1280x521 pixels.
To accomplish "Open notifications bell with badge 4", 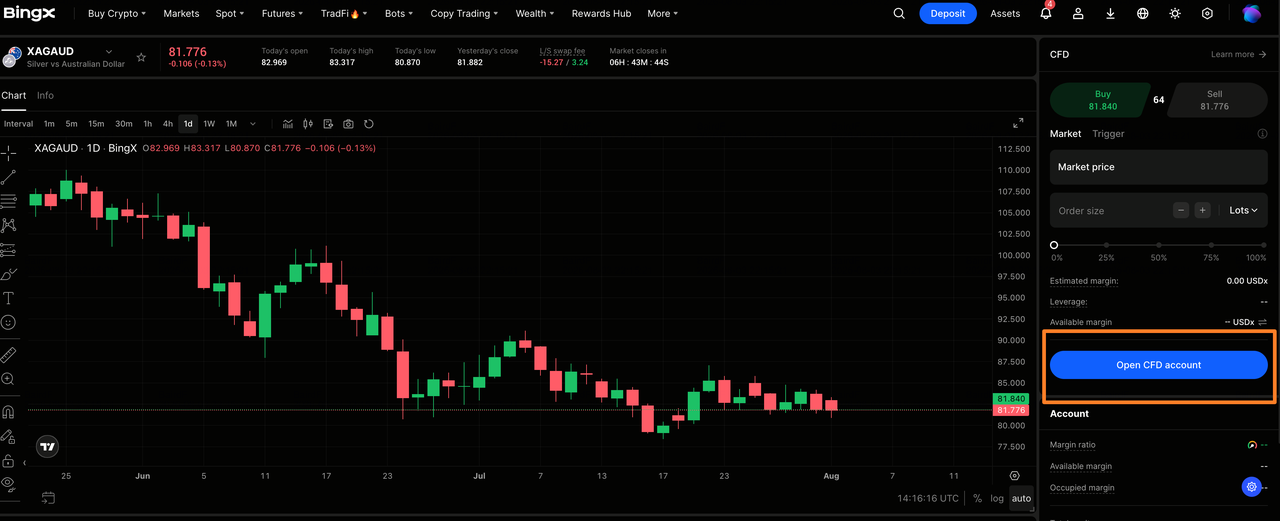I will (1046, 13).
